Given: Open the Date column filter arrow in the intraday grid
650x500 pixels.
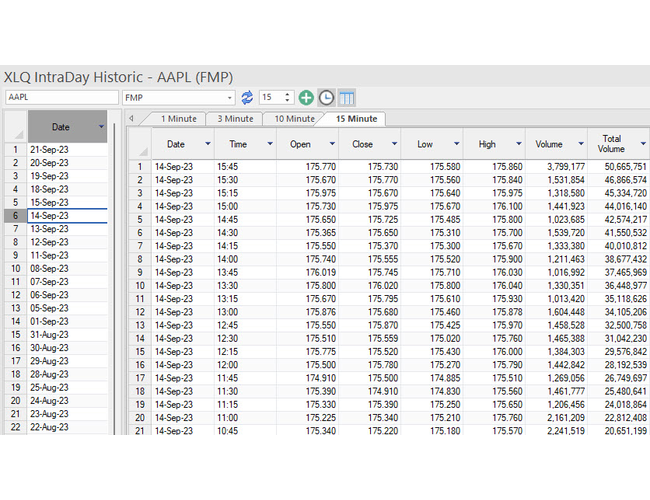Looking at the screenshot, I should pyautogui.click(x=208, y=143).
